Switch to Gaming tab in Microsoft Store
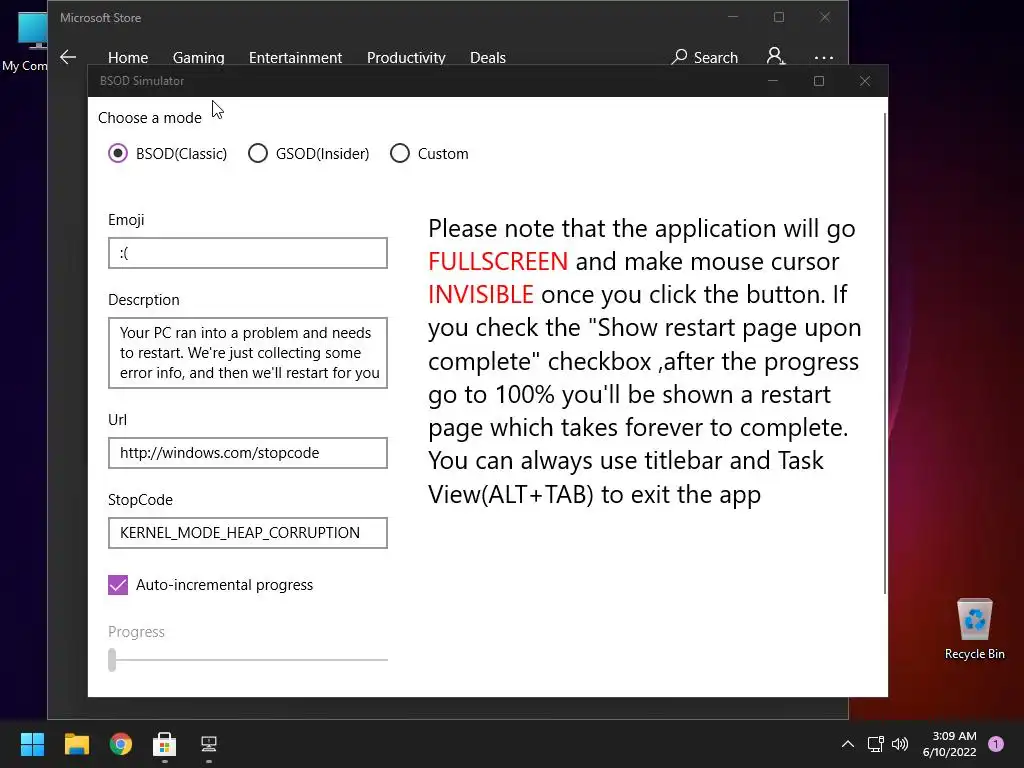This screenshot has height=768, width=1024. tap(199, 57)
